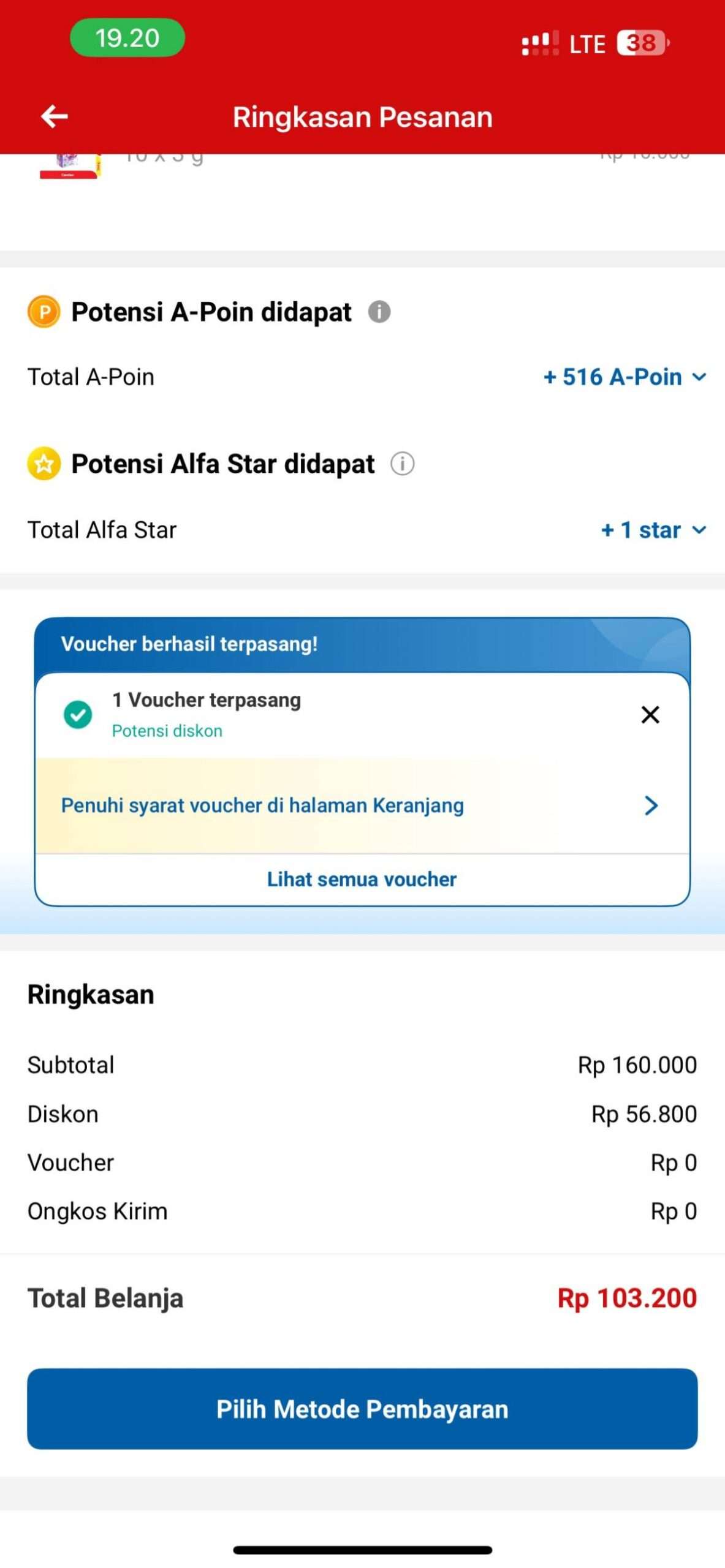Tap the orange P coin icon
The height and width of the screenshot is (1568, 725).
(x=43, y=312)
